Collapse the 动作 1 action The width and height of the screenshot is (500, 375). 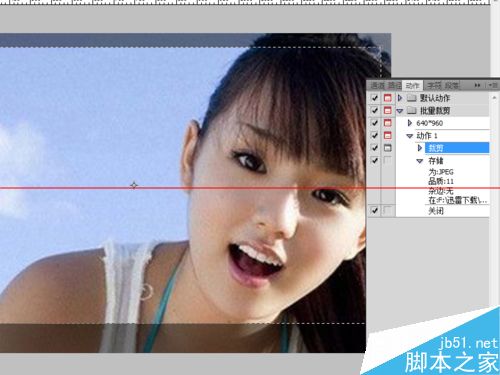click(x=410, y=136)
